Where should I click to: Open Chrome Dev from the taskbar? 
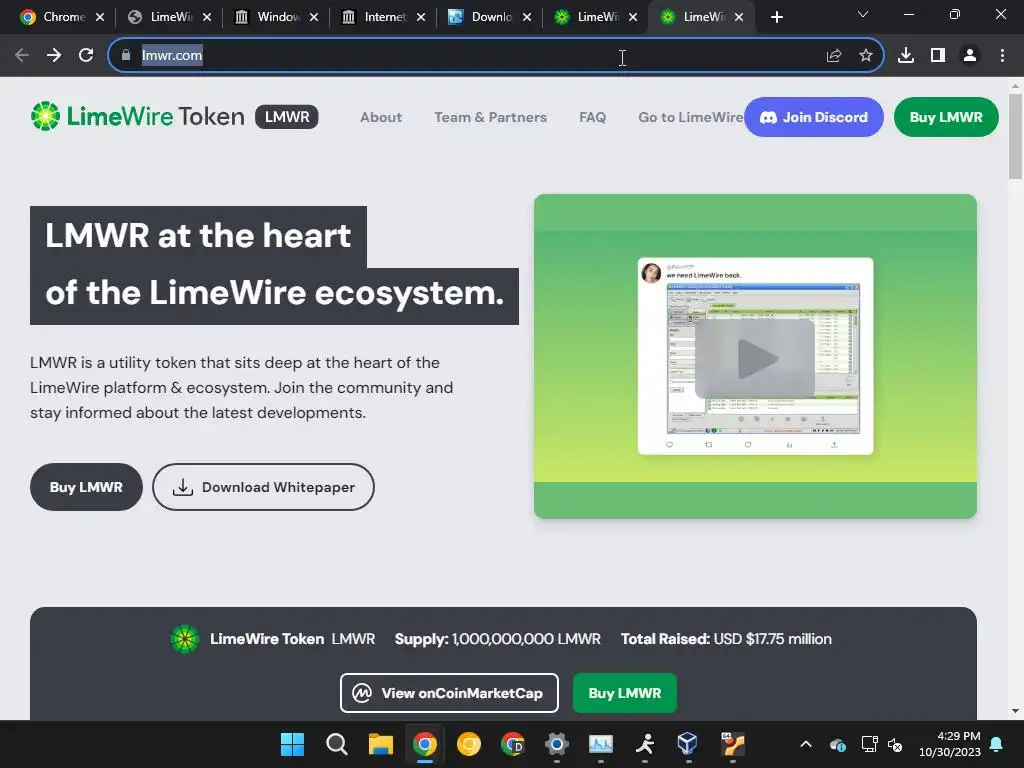point(513,744)
